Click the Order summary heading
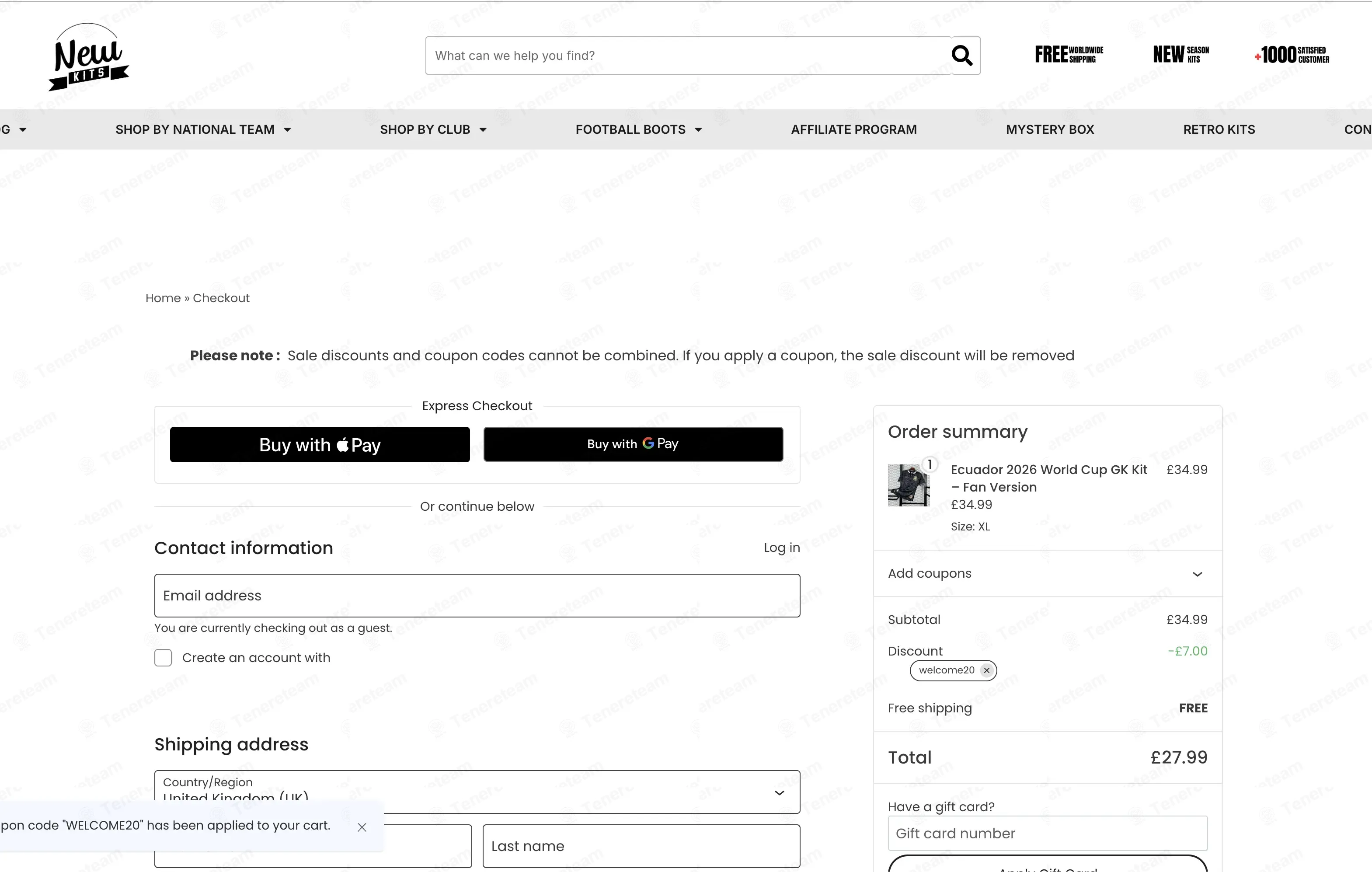 point(958,432)
